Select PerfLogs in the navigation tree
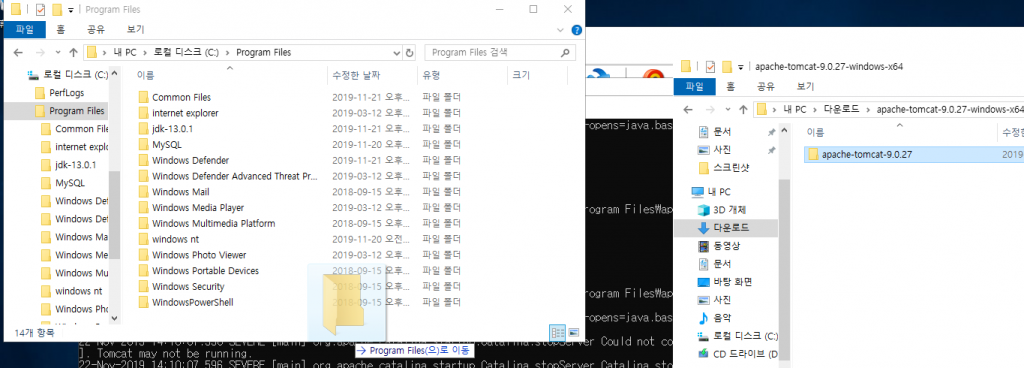 pos(59,93)
